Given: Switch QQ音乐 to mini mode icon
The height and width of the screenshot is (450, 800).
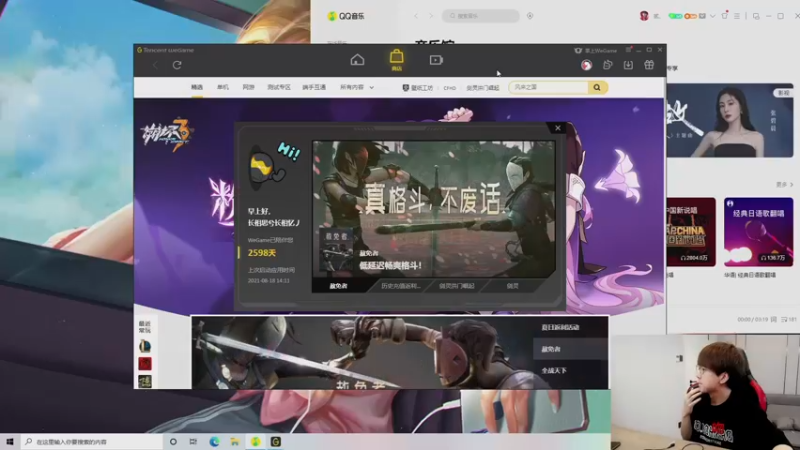Looking at the screenshot, I should point(756,16).
